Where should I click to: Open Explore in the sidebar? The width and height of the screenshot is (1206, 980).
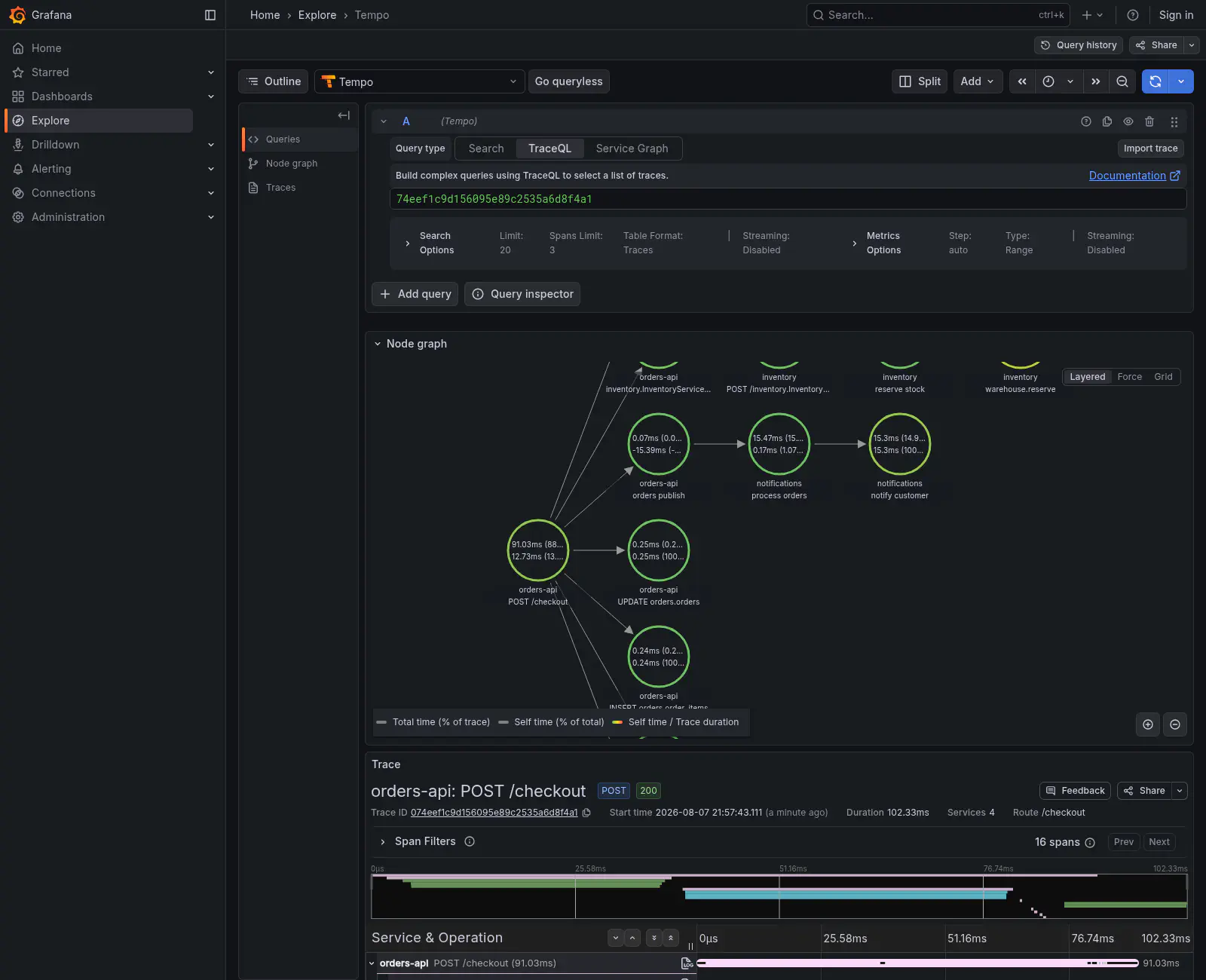coord(99,121)
